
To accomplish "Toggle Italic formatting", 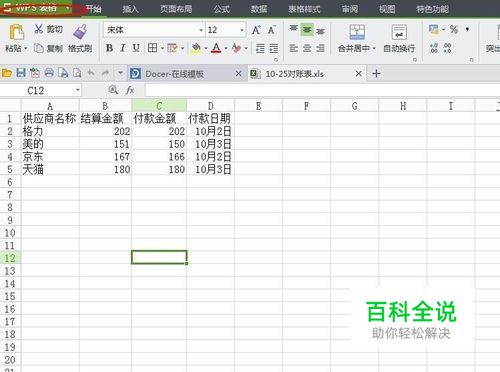I will click(123, 48).
